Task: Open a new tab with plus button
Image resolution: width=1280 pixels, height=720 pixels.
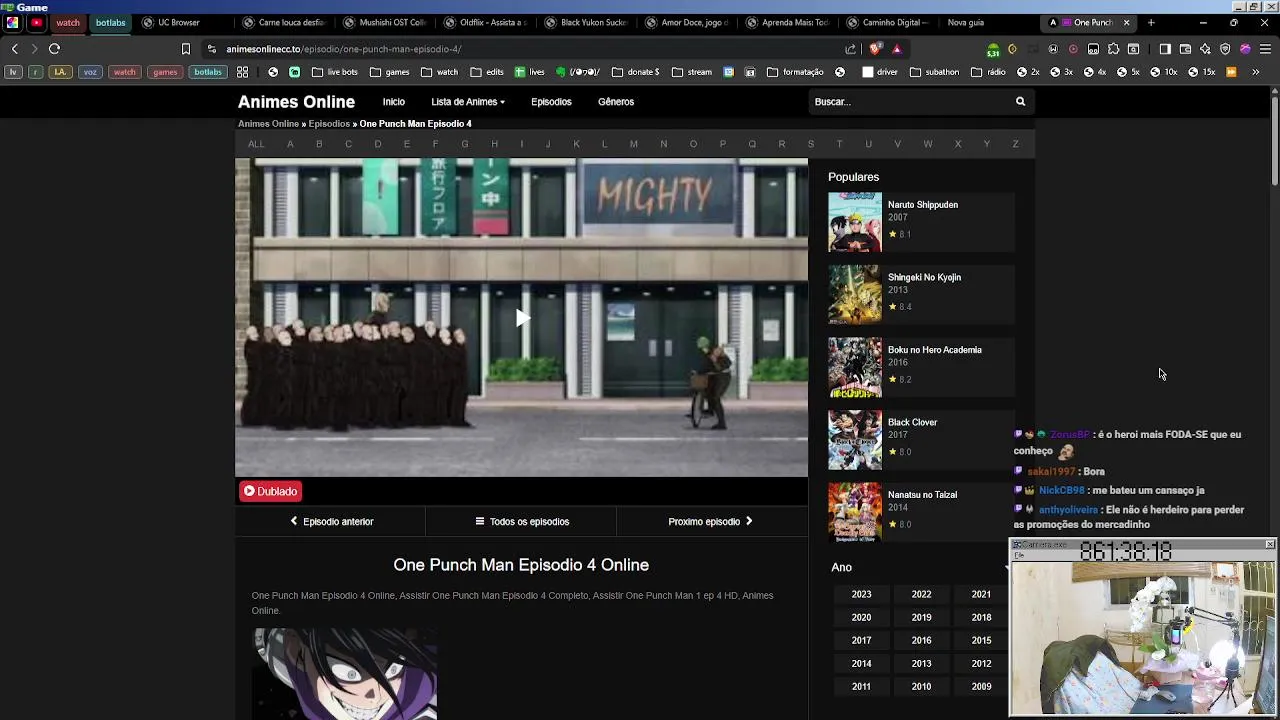Action: [1151, 22]
